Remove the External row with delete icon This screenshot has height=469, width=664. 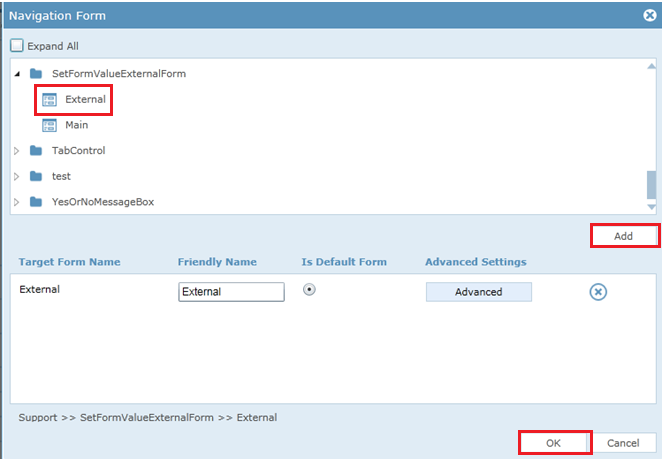click(x=598, y=292)
